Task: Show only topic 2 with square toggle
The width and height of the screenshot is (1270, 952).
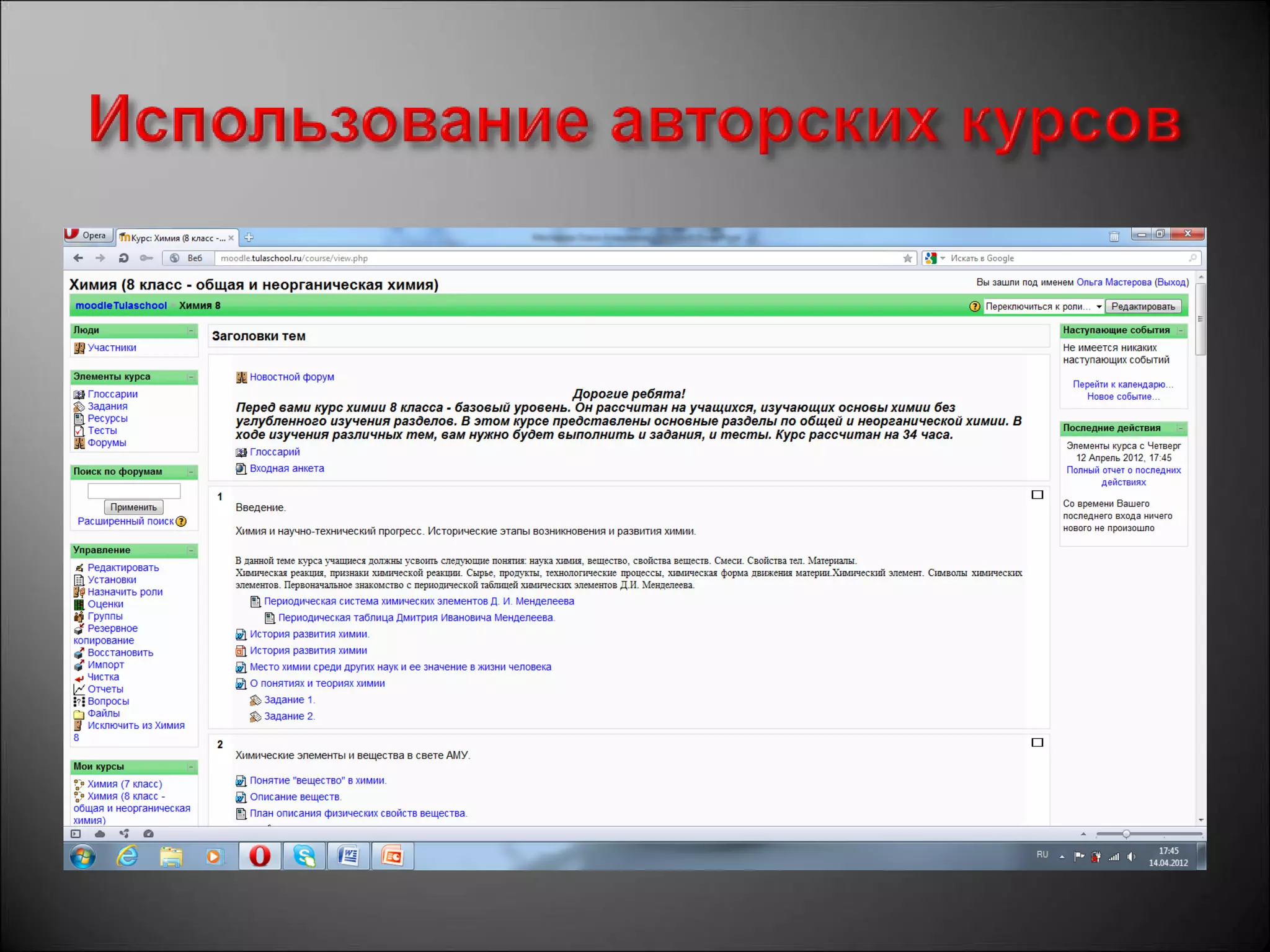Action: pos(1037,743)
